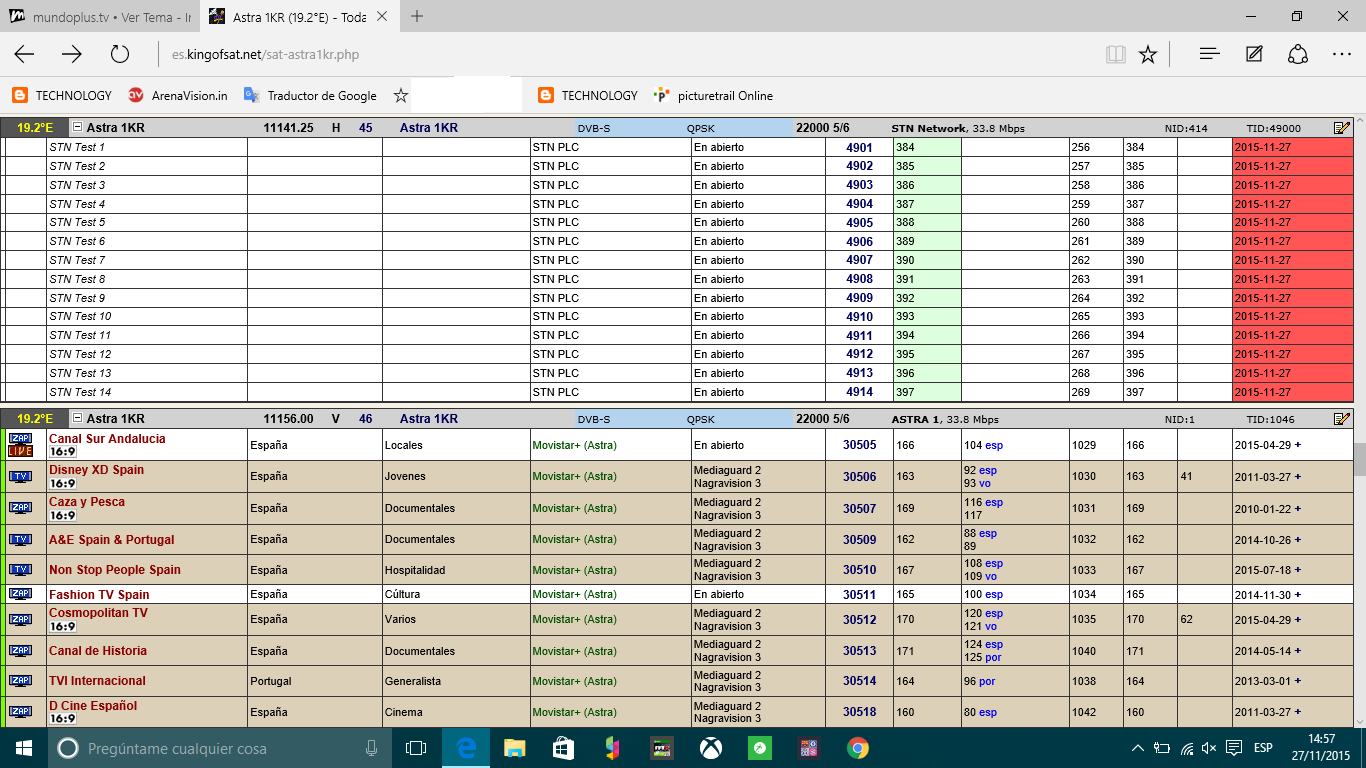1366x768 pixels.
Task: Open the Disney XD Spain channel link
Action: (96, 470)
